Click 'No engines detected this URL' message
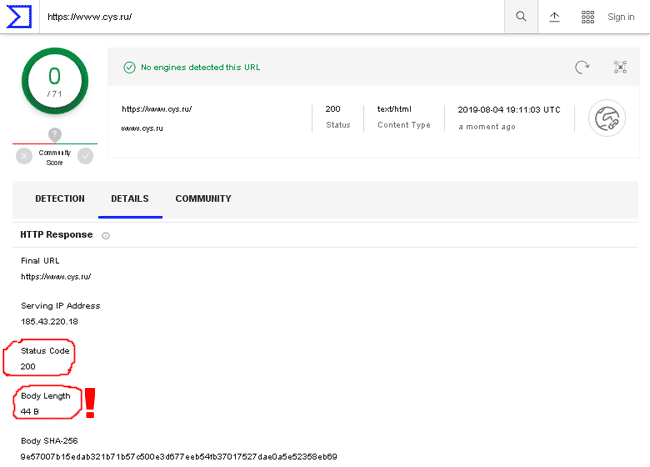650x467 pixels. [200, 67]
